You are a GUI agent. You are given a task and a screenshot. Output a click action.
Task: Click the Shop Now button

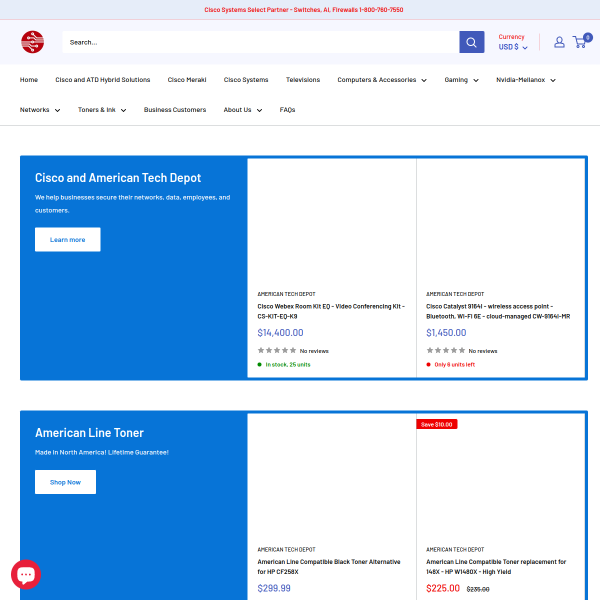click(x=65, y=482)
